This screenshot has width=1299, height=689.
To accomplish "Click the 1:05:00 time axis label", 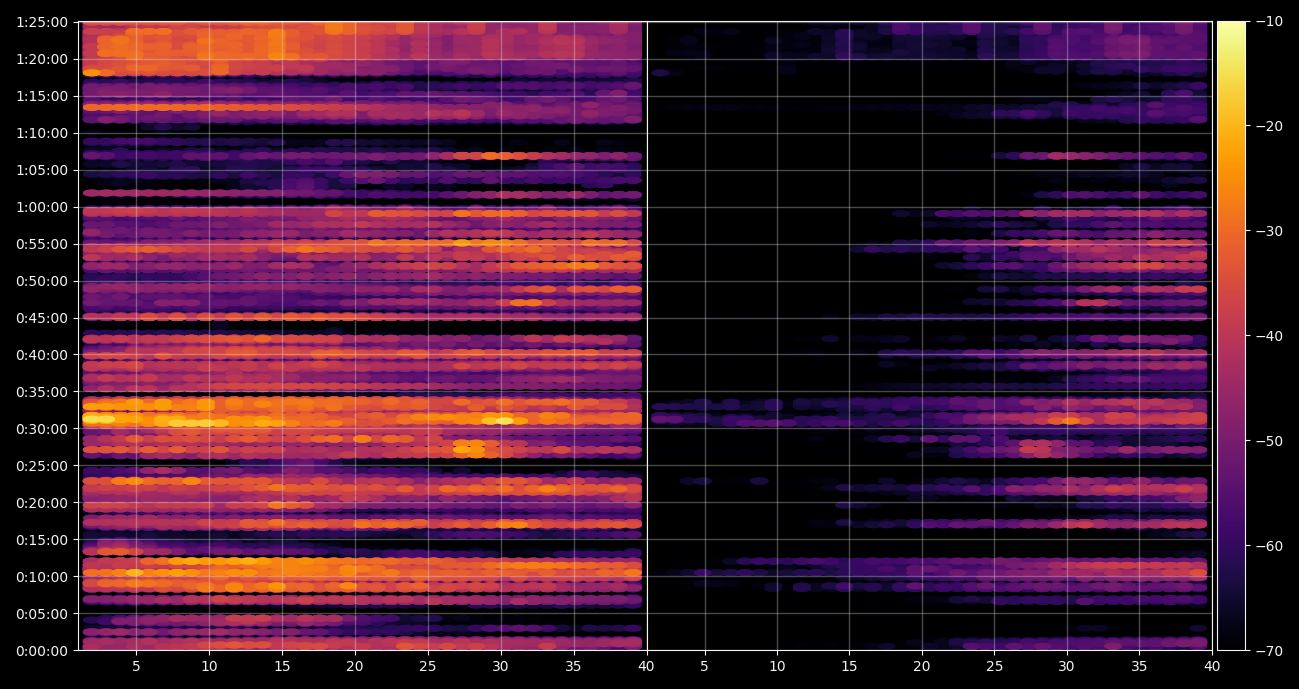I will coord(42,170).
